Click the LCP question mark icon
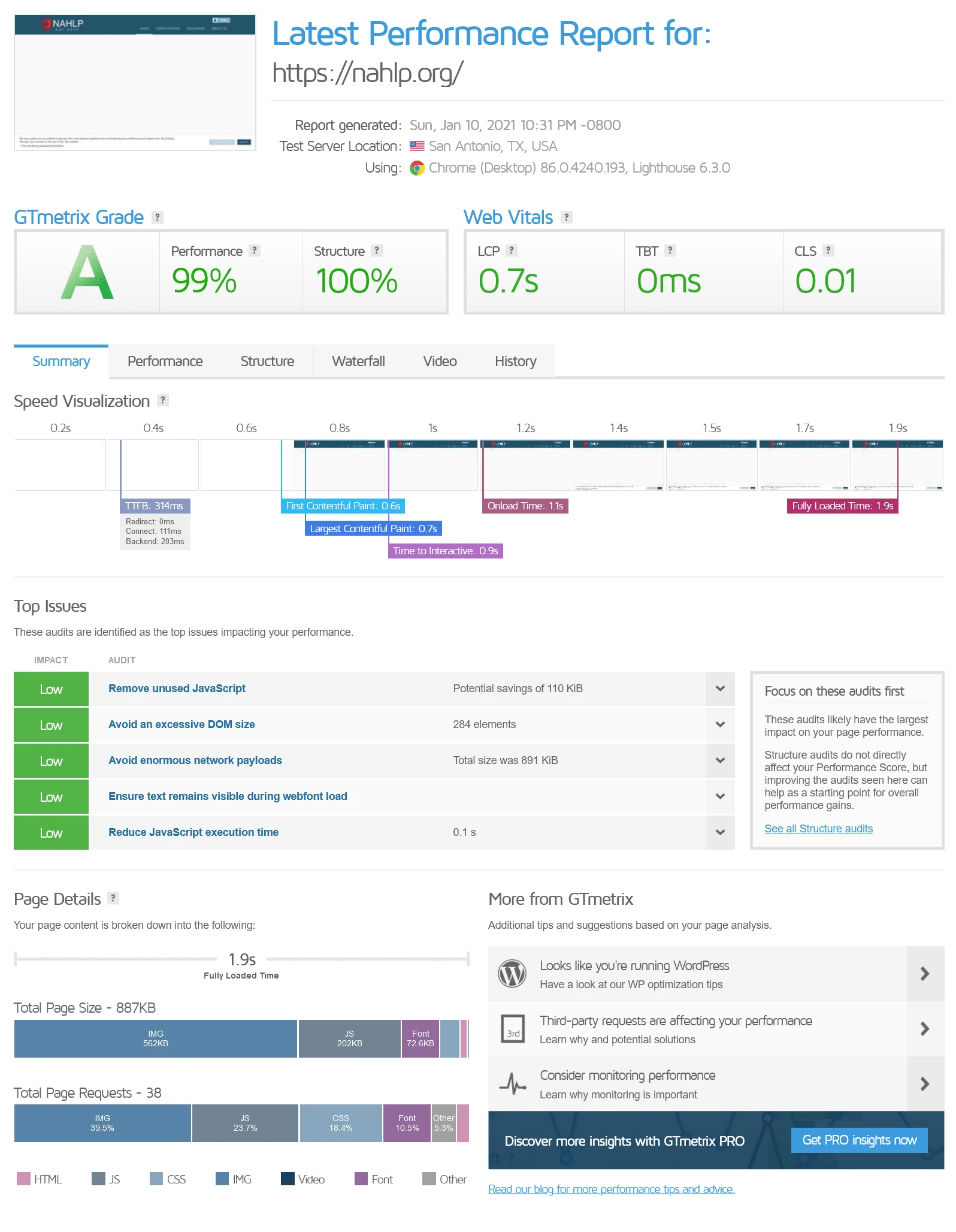The image size is (956, 1232). click(512, 250)
